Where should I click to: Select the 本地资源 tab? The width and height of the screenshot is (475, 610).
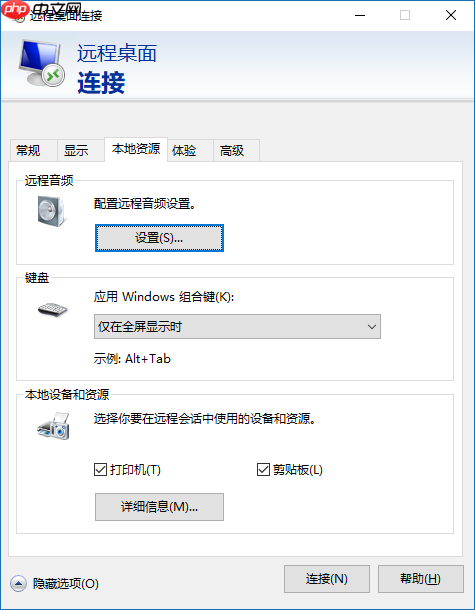(x=136, y=149)
